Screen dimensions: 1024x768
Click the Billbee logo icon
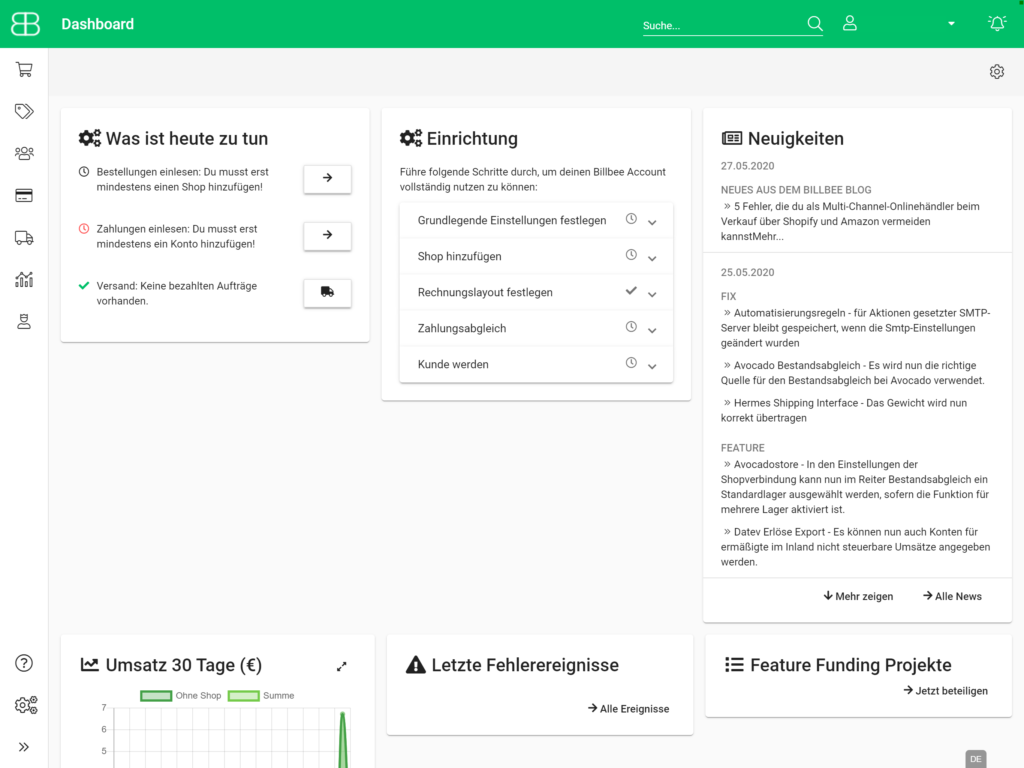tap(25, 24)
